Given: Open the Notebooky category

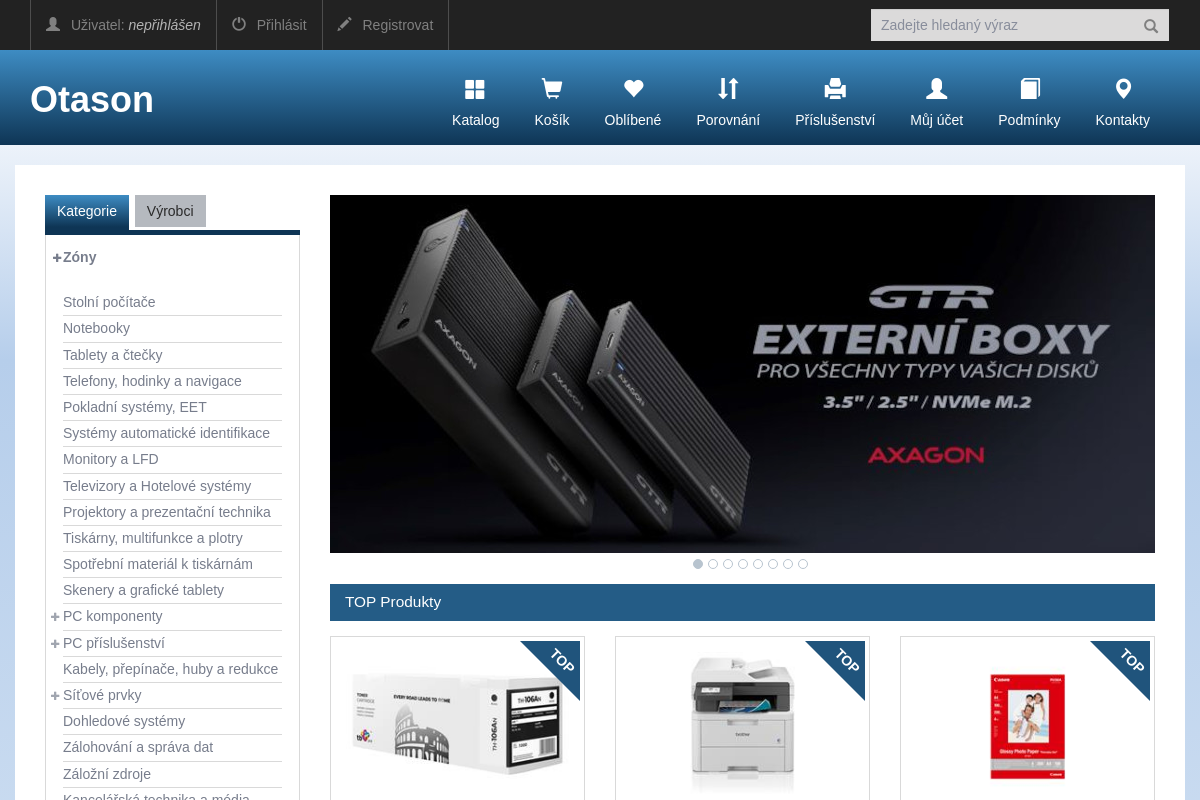Looking at the screenshot, I should coord(96,328).
